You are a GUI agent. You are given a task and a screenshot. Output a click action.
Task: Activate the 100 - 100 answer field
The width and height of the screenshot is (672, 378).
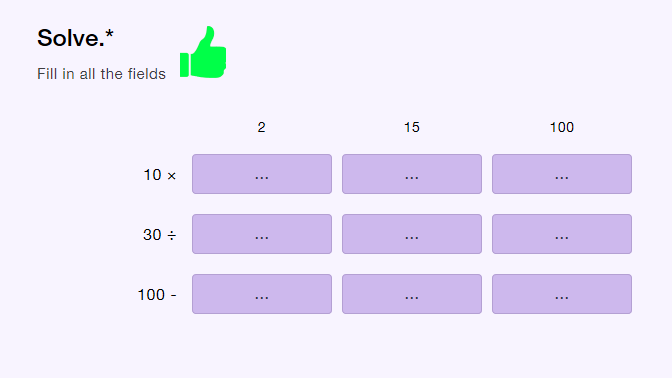tap(562, 294)
